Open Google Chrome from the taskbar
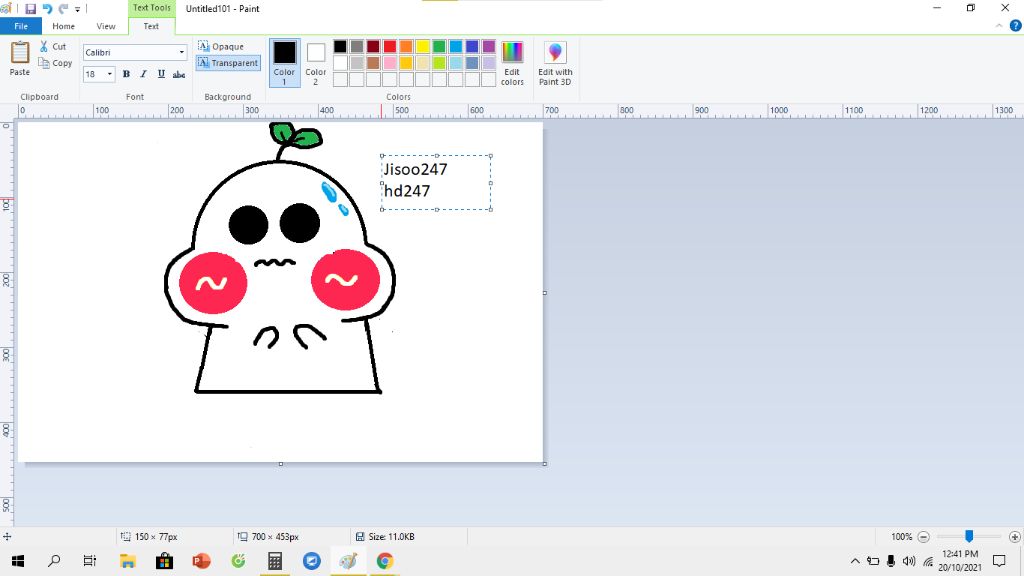Screen dimensions: 1024x576 click(x=385, y=561)
